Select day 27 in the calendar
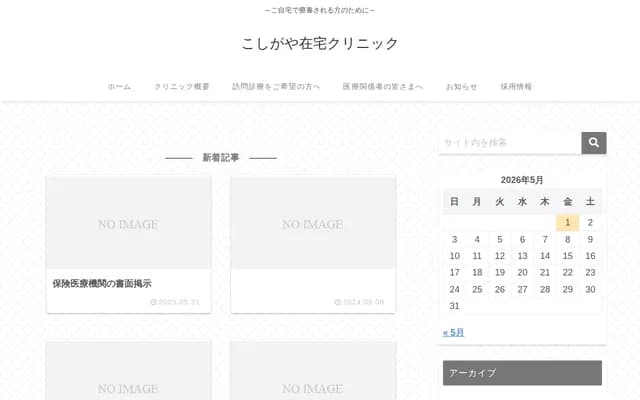The image size is (640, 400). click(x=522, y=289)
